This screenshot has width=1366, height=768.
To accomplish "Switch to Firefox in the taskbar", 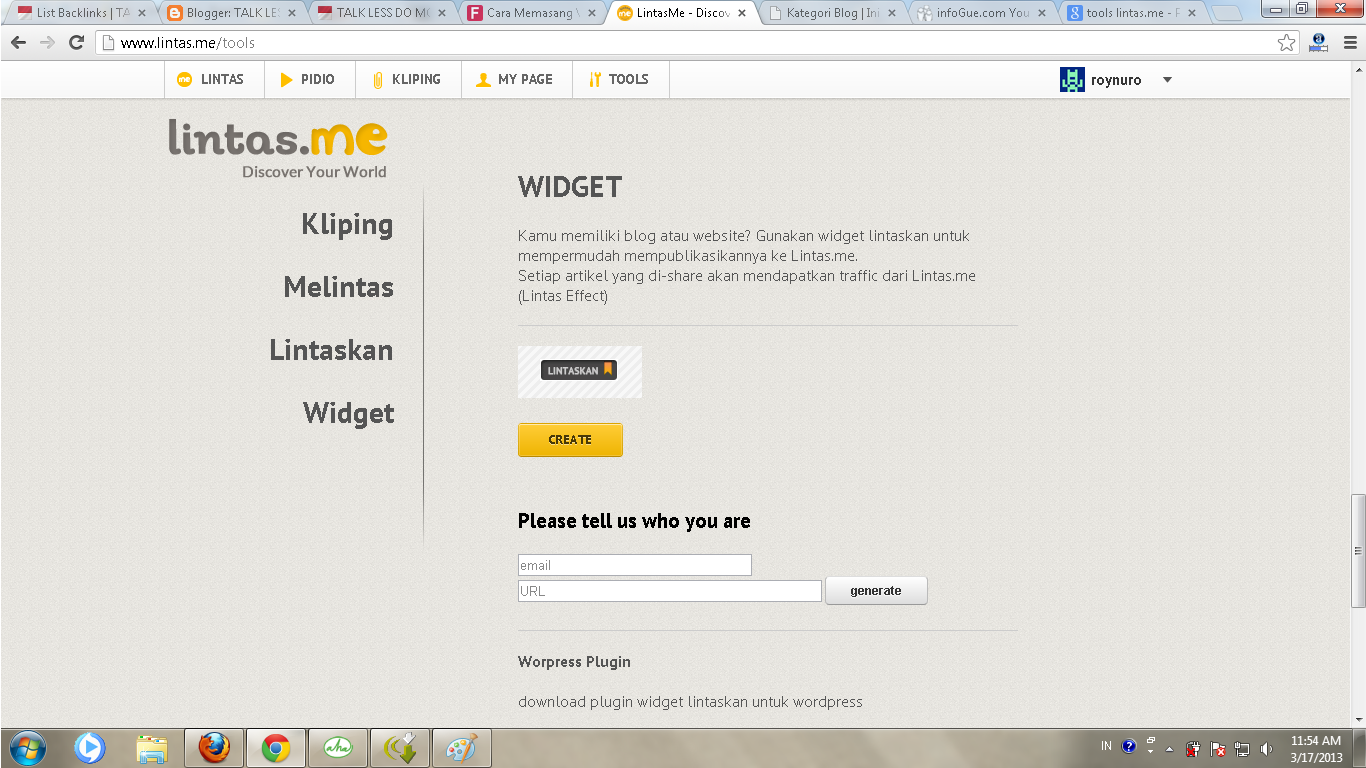I will (214, 748).
